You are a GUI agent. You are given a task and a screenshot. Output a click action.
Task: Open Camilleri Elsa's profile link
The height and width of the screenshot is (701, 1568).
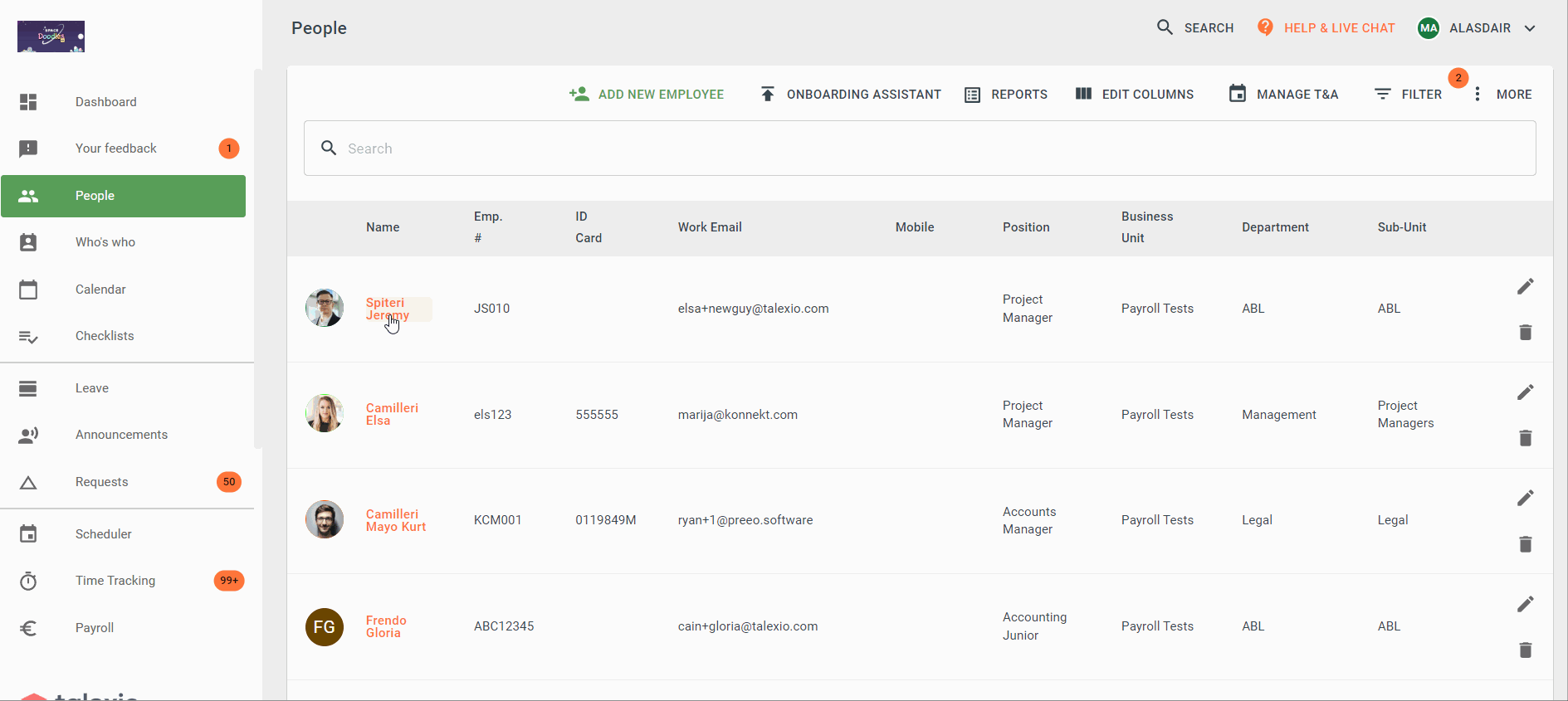coord(392,414)
